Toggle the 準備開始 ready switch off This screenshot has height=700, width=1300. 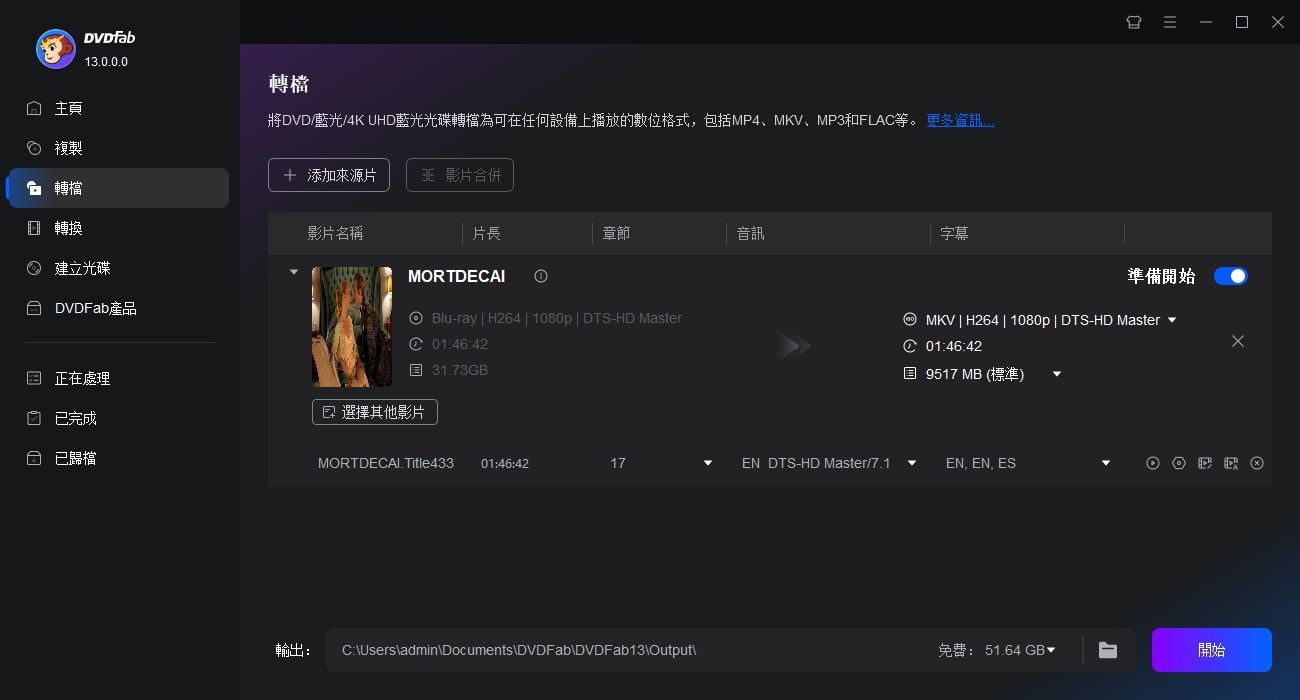coord(1231,276)
